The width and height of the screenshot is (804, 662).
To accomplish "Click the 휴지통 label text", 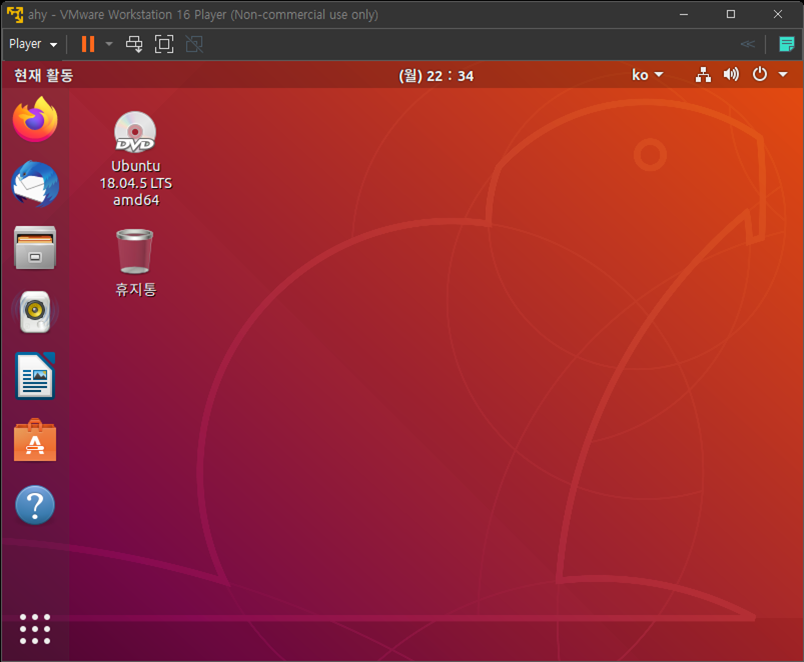I will pos(135,290).
